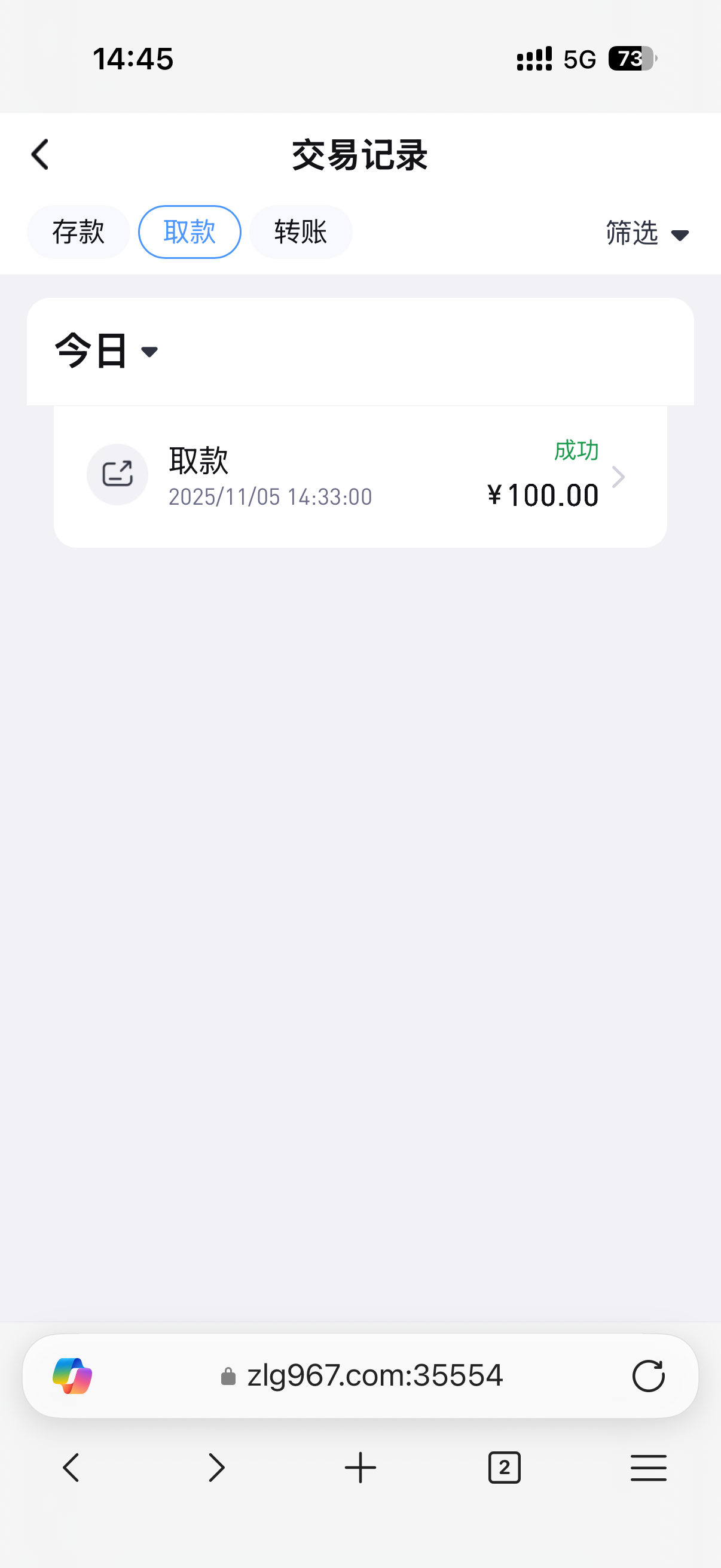
Task: Tap the 取款 transaction title
Action: click(198, 460)
